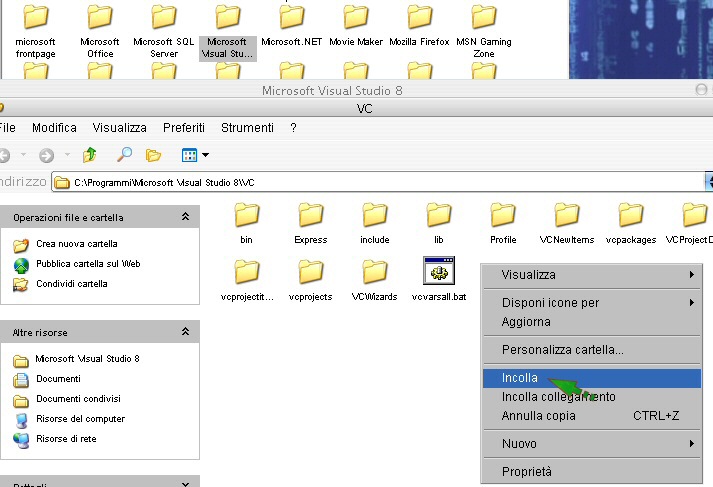The height and width of the screenshot is (487, 713).
Task: Open the dropdown arrow next to Views icon
Action: coord(206,155)
